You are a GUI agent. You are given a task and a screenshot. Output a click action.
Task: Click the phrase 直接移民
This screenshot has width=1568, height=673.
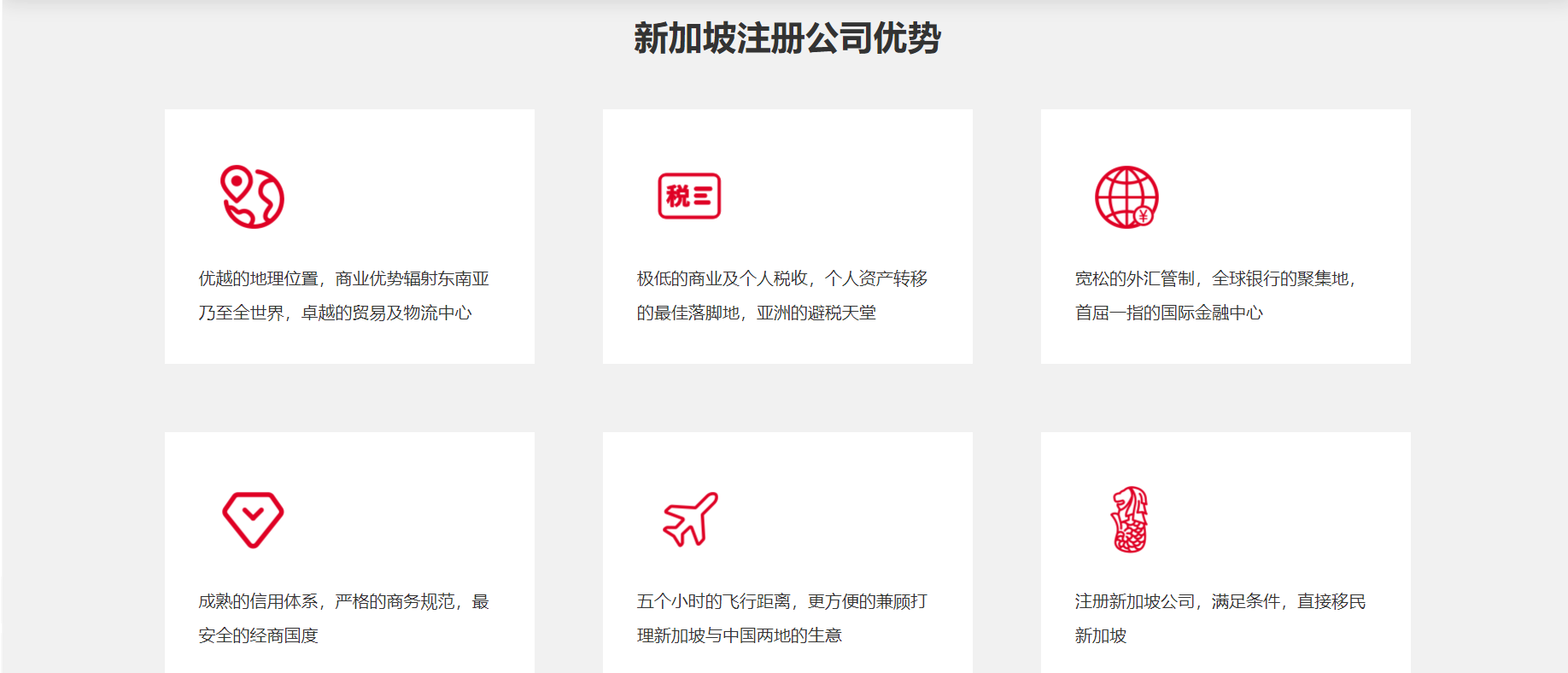coord(1331,601)
